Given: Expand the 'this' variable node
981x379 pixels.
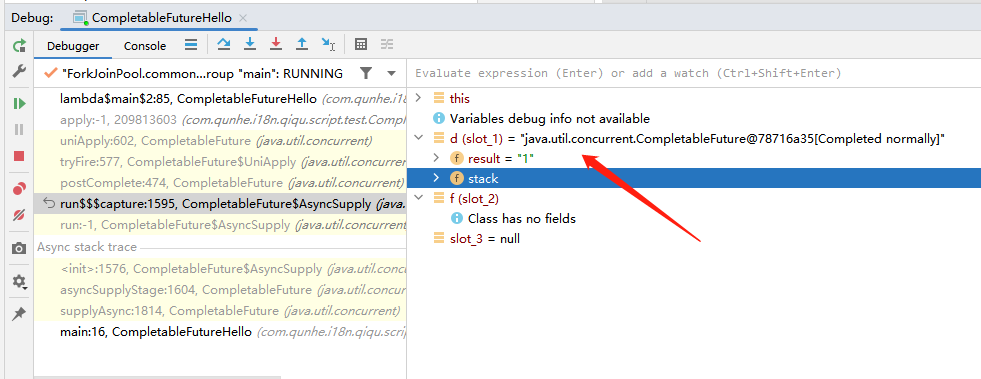Looking at the screenshot, I should 419,99.
